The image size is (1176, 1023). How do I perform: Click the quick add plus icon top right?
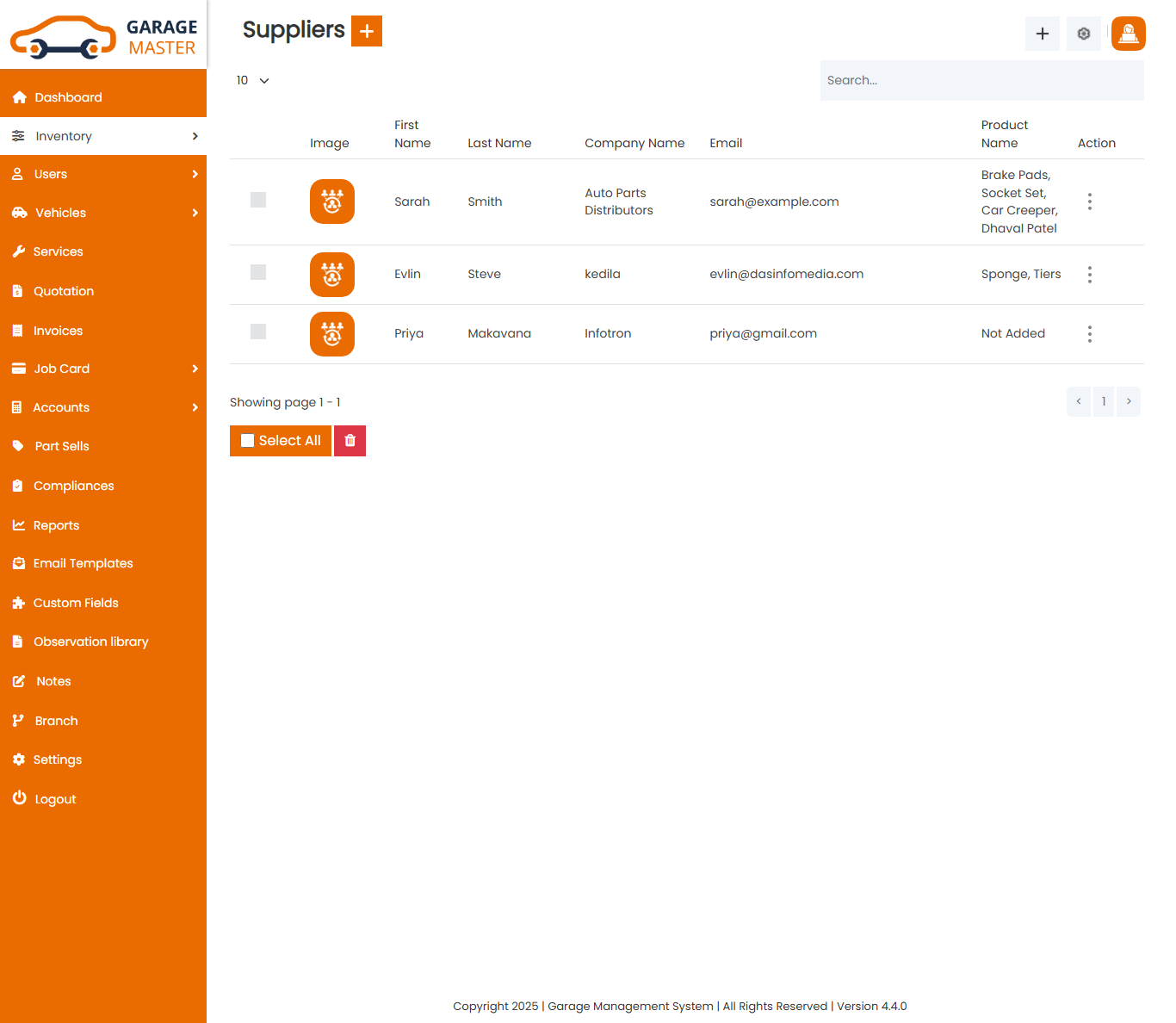click(1042, 34)
